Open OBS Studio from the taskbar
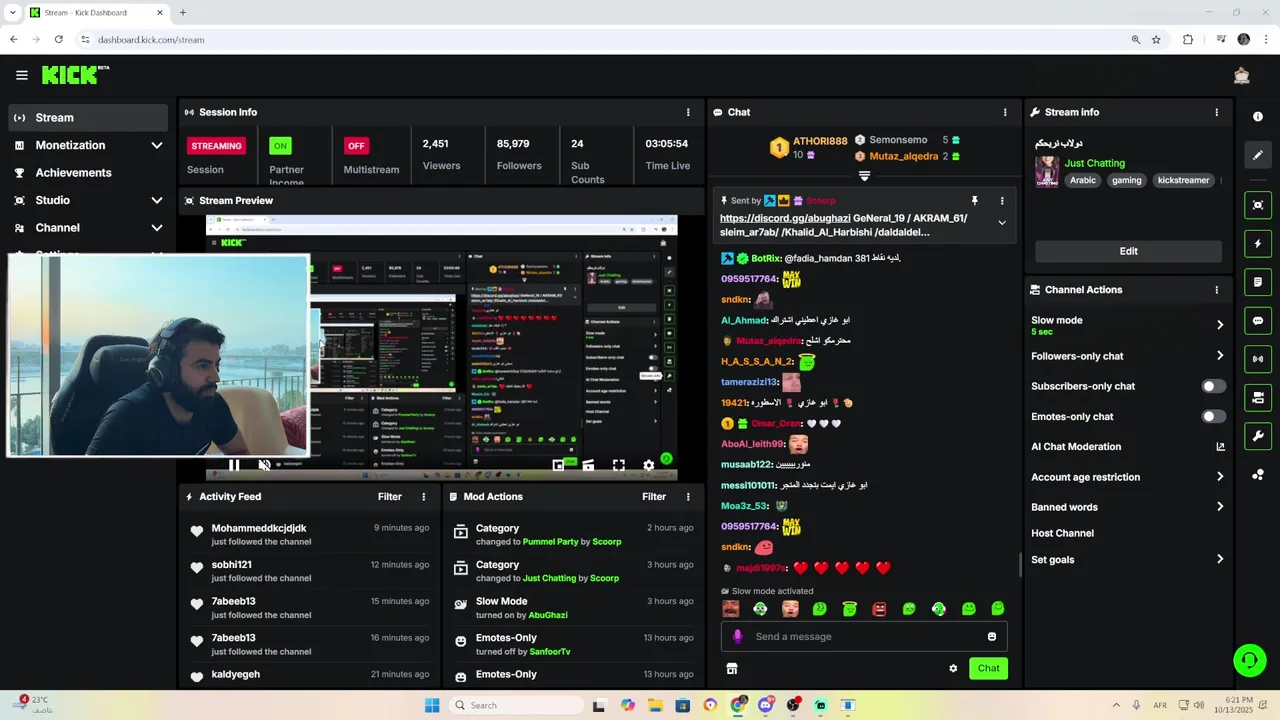 coord(793,705)
